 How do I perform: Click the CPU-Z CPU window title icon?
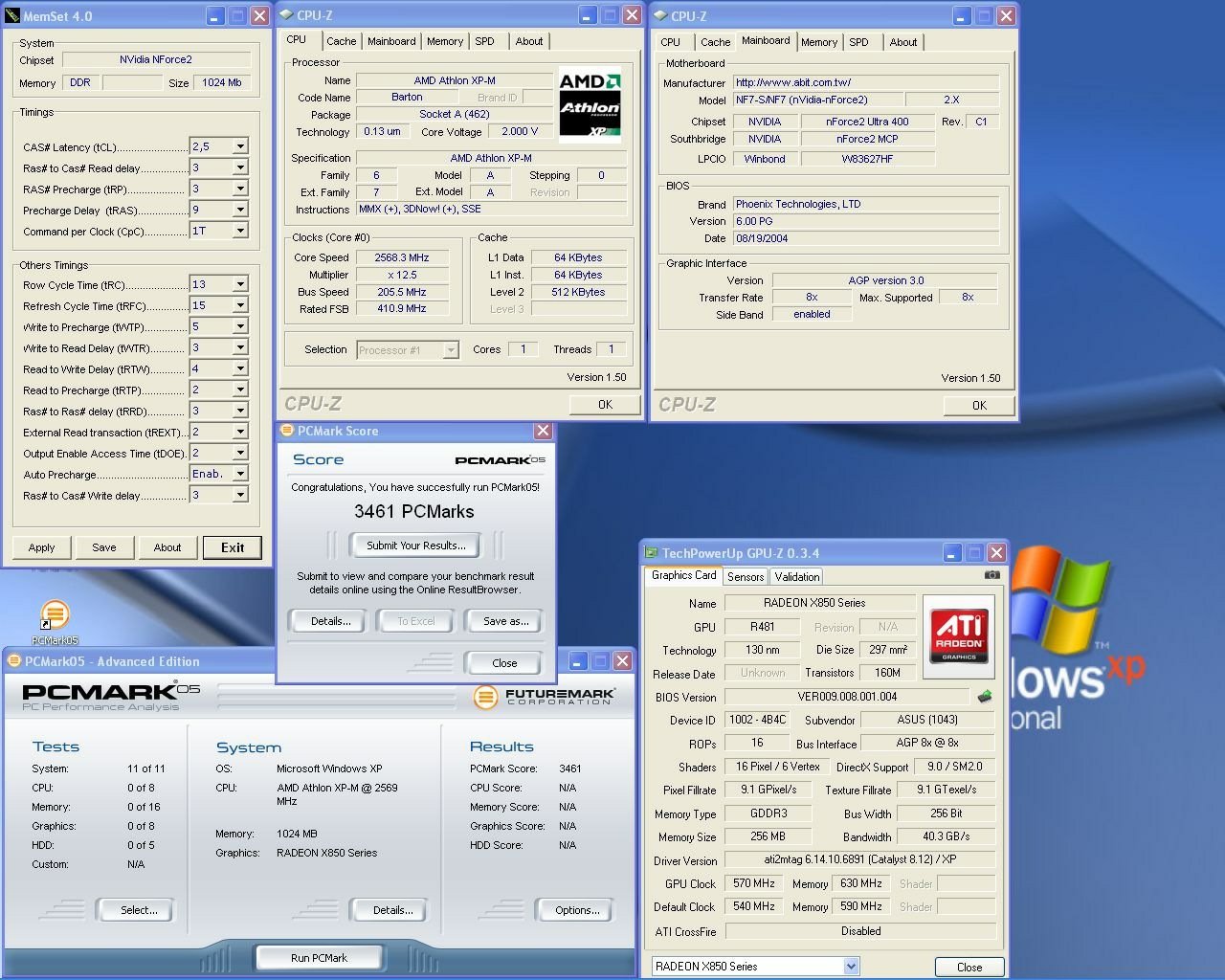coord(287,15)
